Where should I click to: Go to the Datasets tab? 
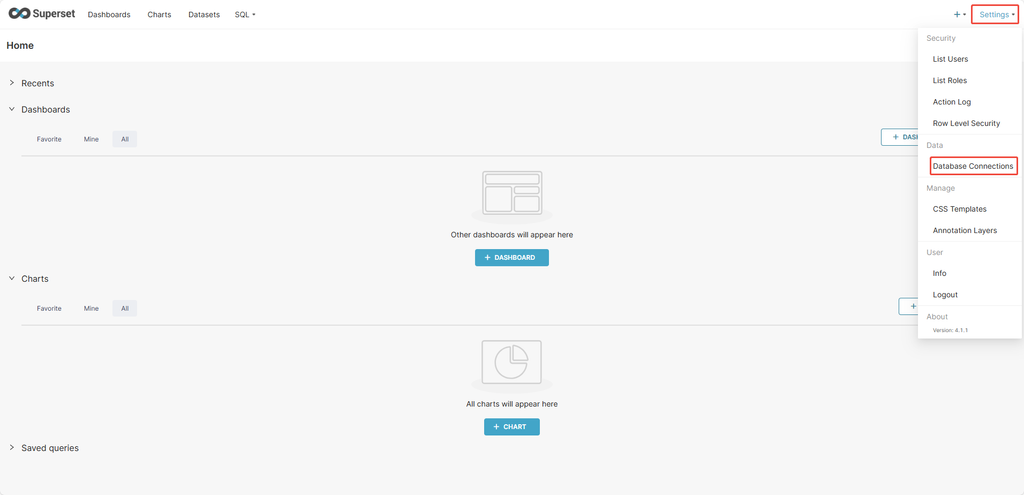pyautogui.click(x=204, y=15)
